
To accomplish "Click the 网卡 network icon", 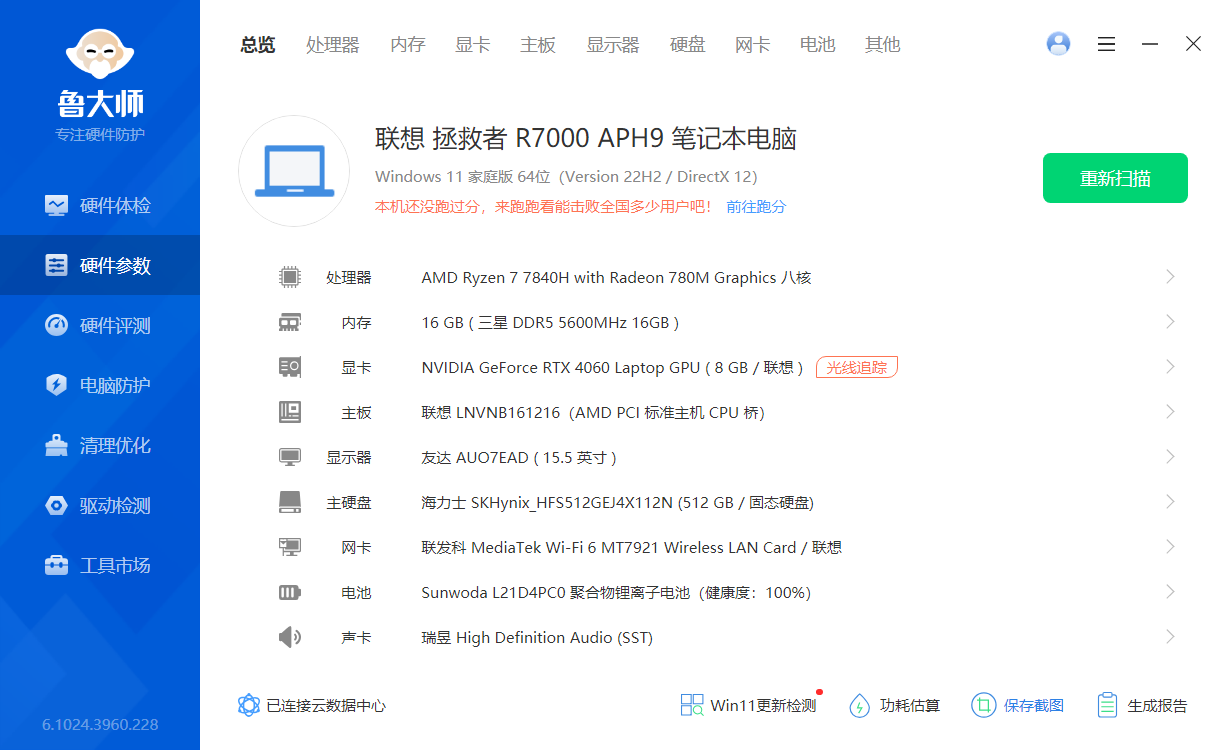I will tap(290, 547).
